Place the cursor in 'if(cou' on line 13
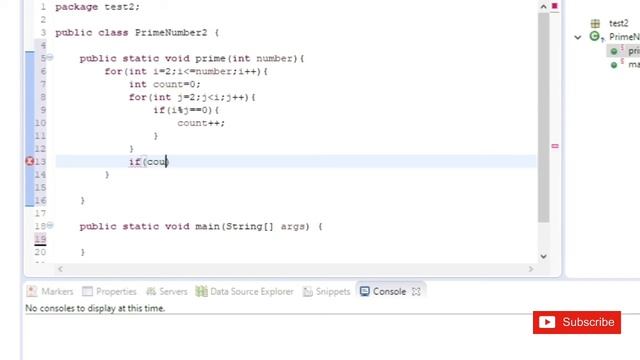The height and width of the screenshot is (360, 640). point(148,162)
